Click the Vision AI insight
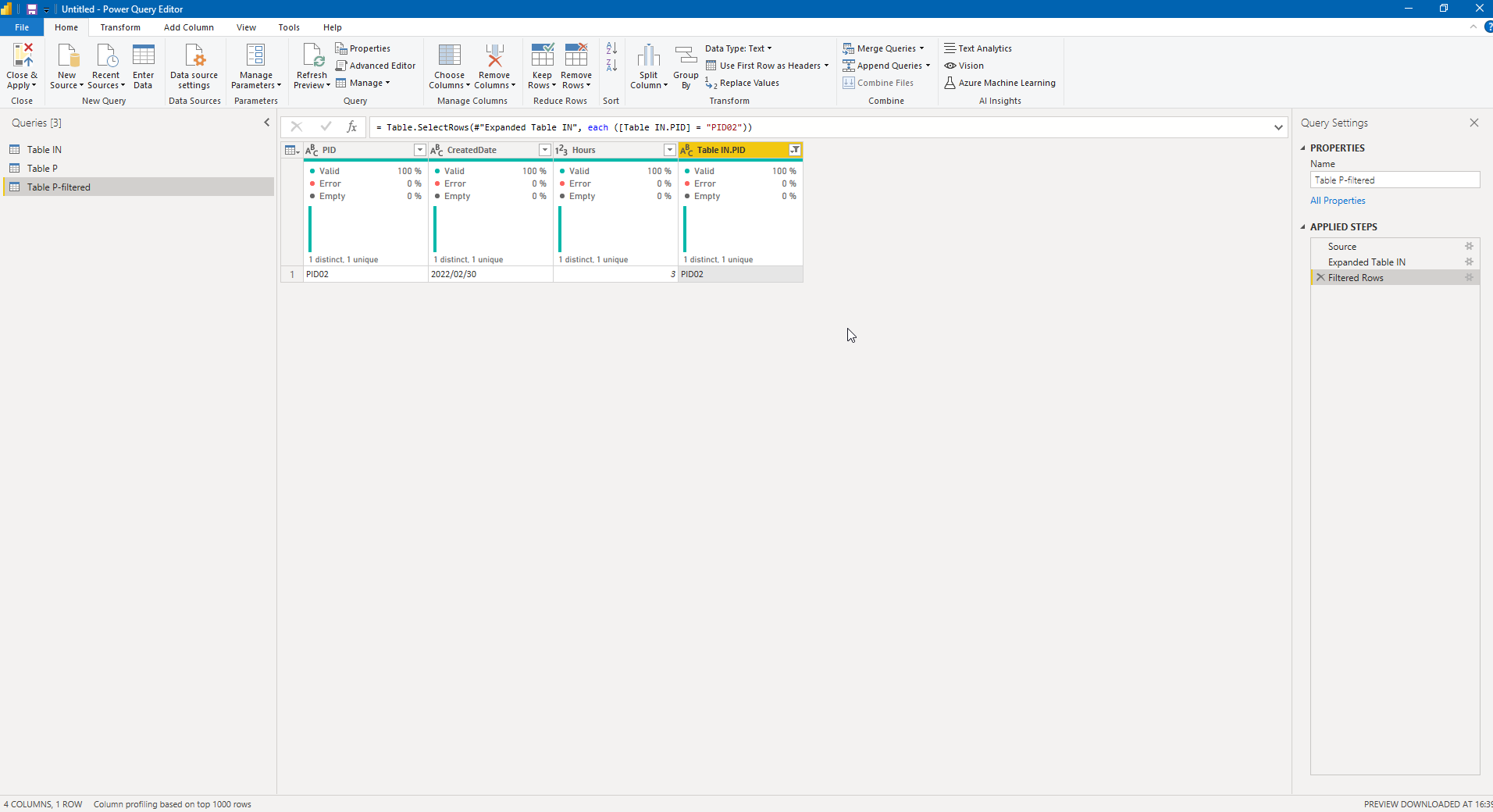 (x=964, y=66)
